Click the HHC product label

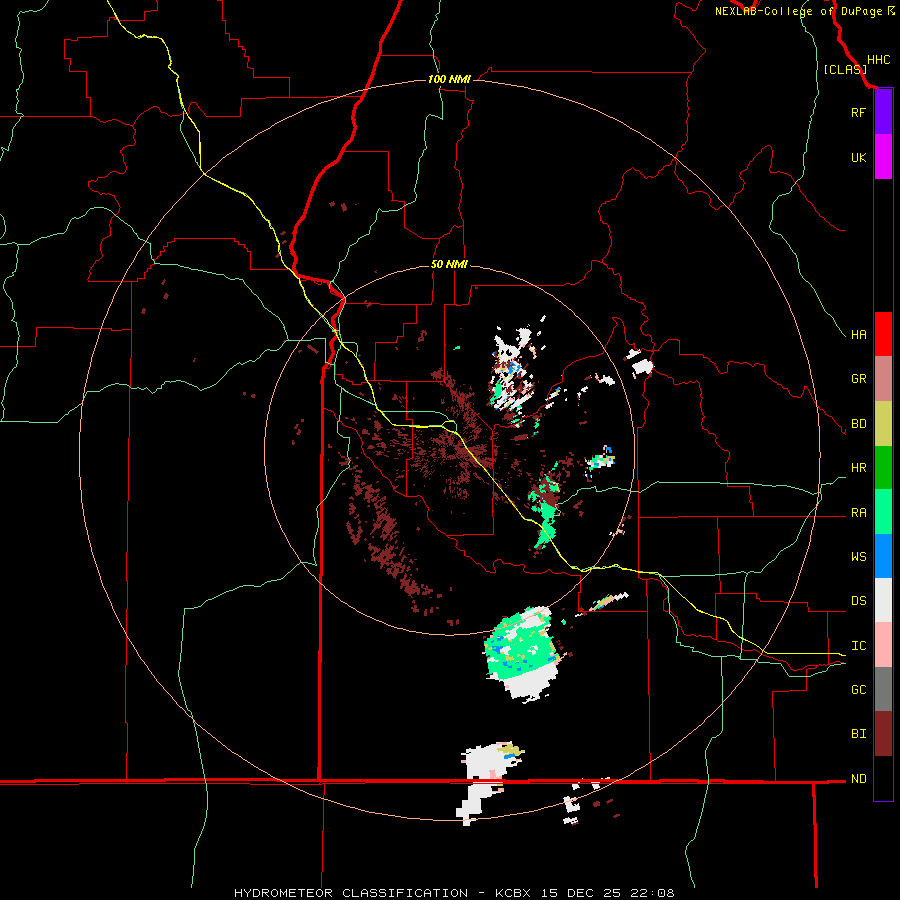pos(879,60)
